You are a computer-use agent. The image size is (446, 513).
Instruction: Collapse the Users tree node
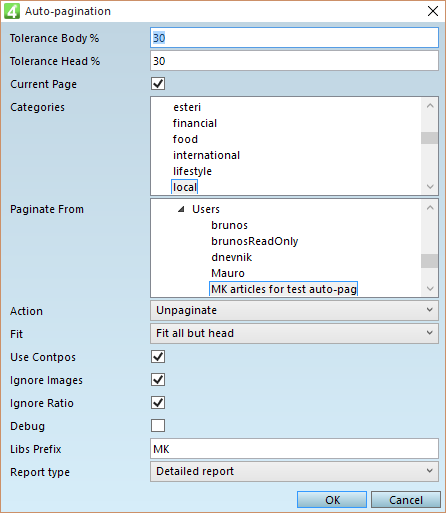coord(181,209)
